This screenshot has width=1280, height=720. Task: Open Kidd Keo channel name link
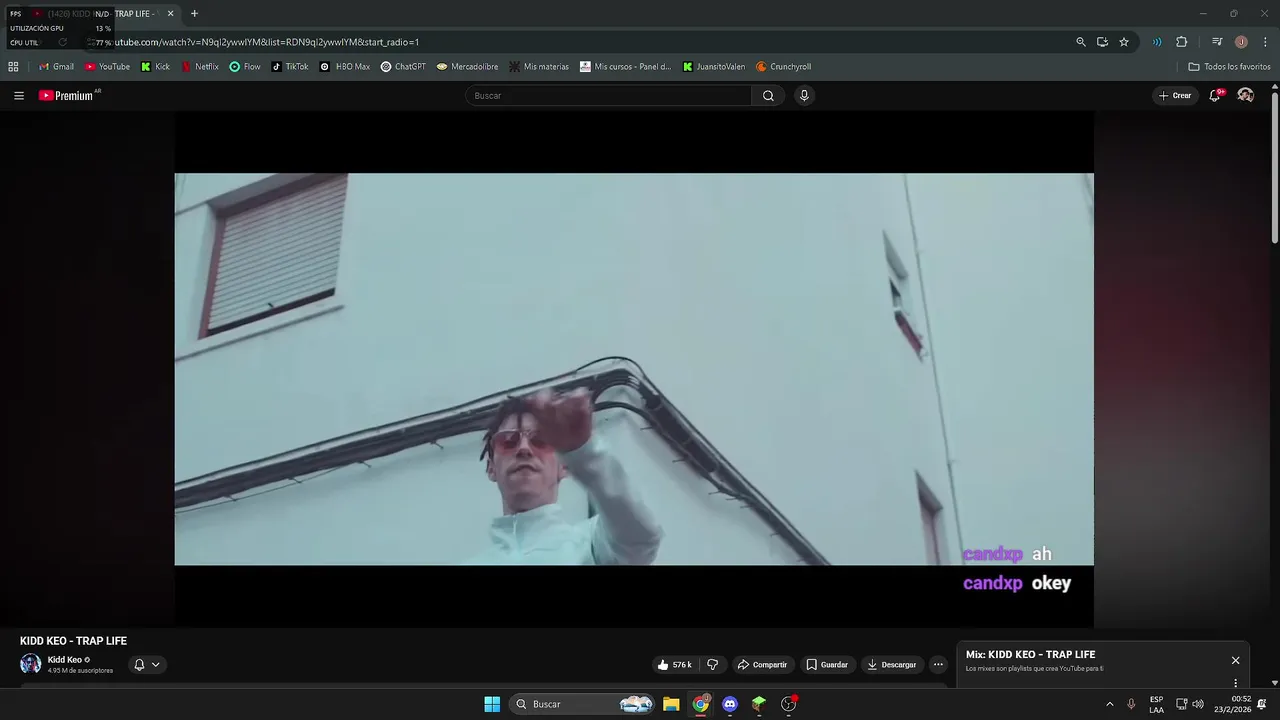65,660
